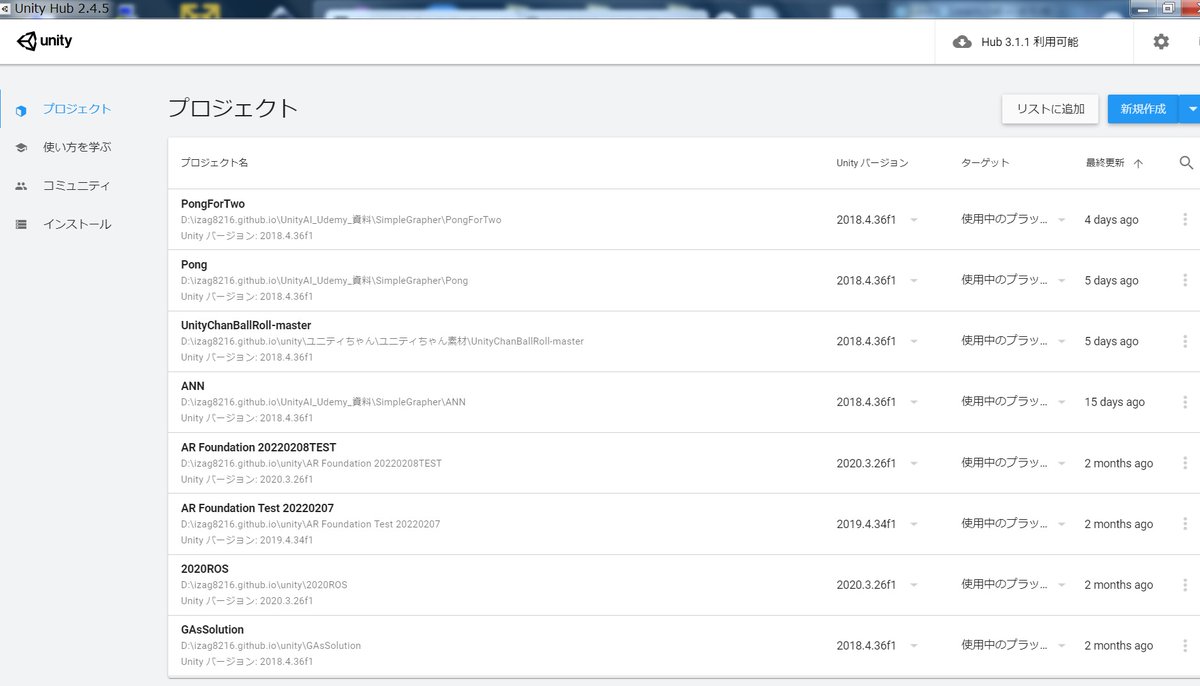Click the プロジェクト page heading
This screenshot has width=1200, height=686.
pos(233,108)
